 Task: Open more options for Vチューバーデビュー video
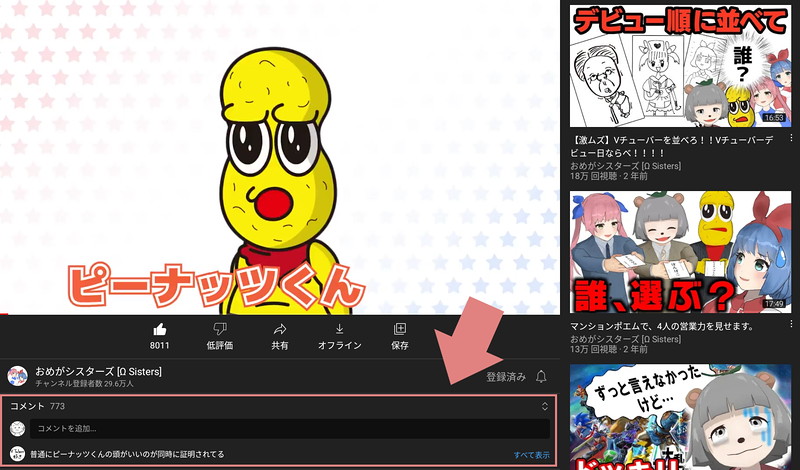(791, 138)
